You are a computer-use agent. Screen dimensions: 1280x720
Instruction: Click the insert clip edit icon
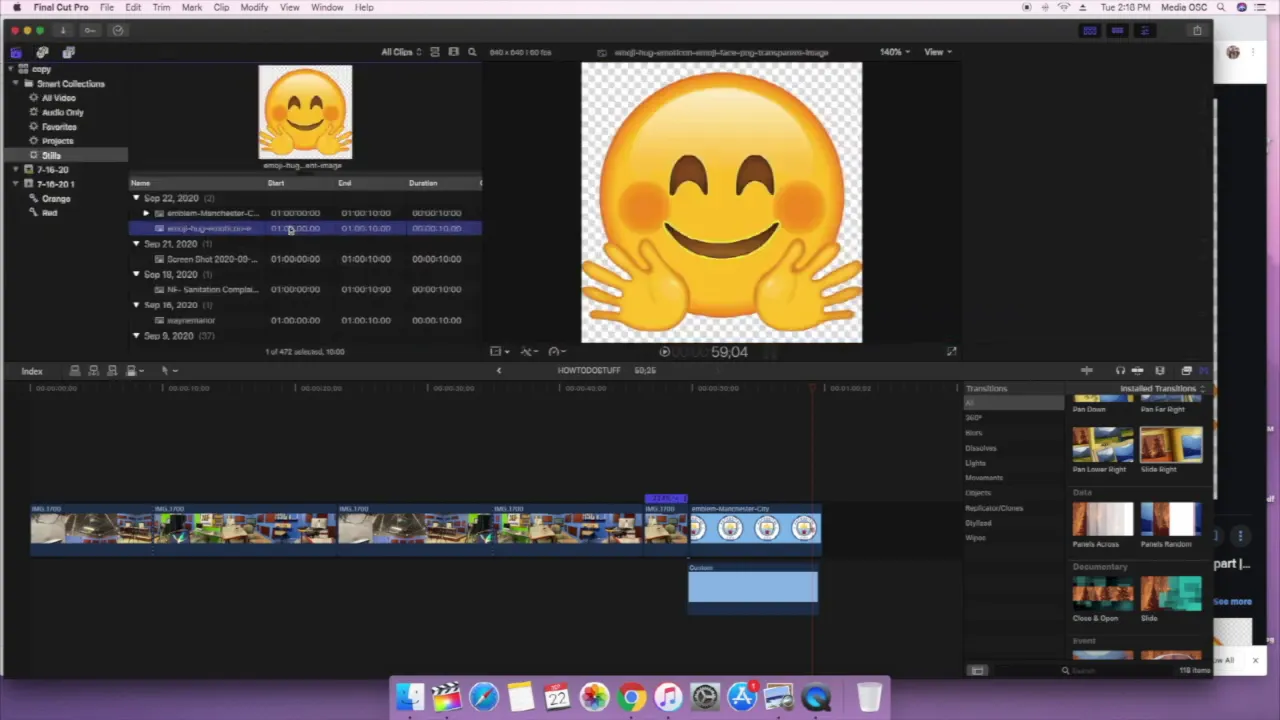93,371
